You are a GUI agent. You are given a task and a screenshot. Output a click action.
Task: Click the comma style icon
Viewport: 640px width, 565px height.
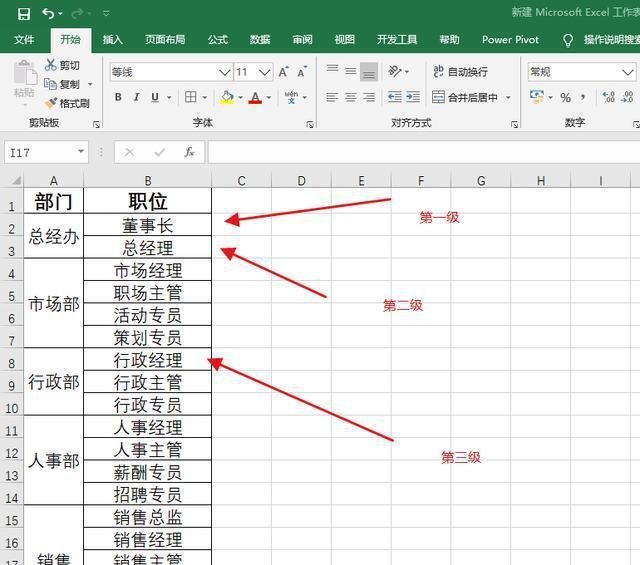(x=583, y=97)
